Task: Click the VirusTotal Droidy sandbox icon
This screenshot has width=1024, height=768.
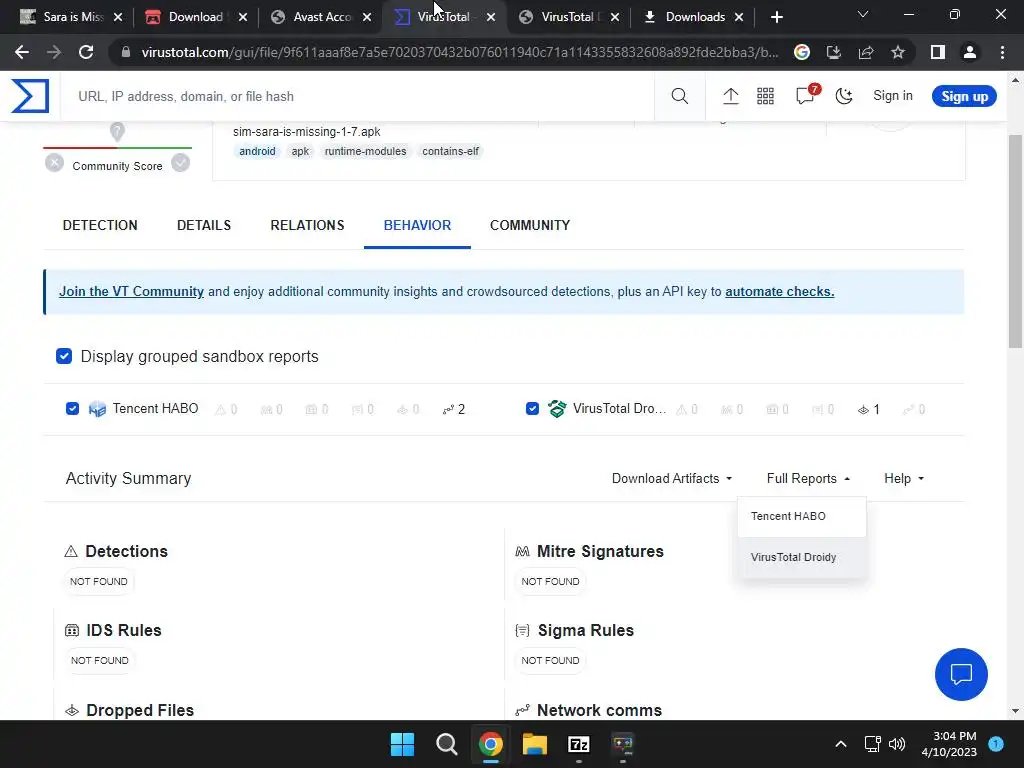Action: pyautogui.click(x=557, y=409)
